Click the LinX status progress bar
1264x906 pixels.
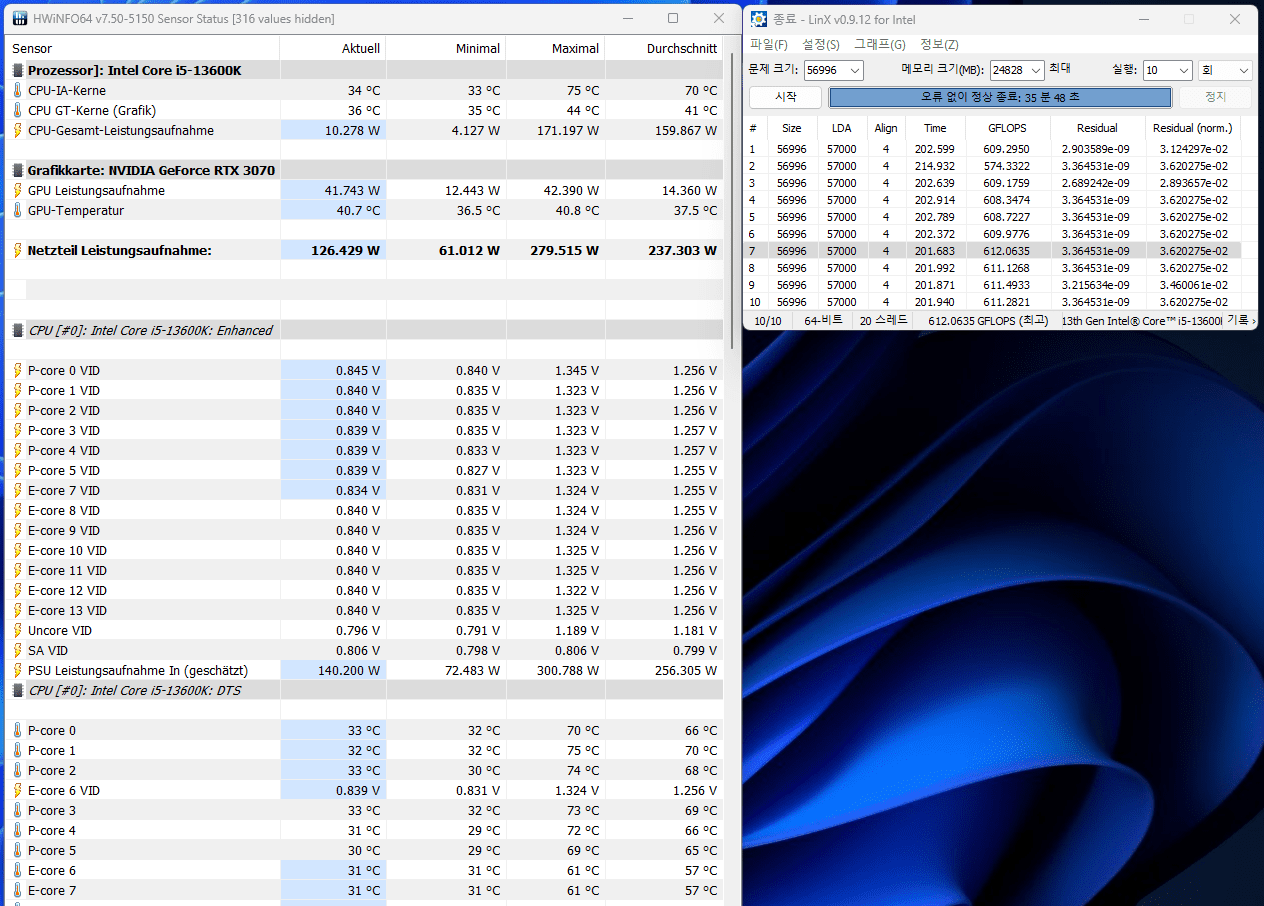click(x=1000, y=97)
